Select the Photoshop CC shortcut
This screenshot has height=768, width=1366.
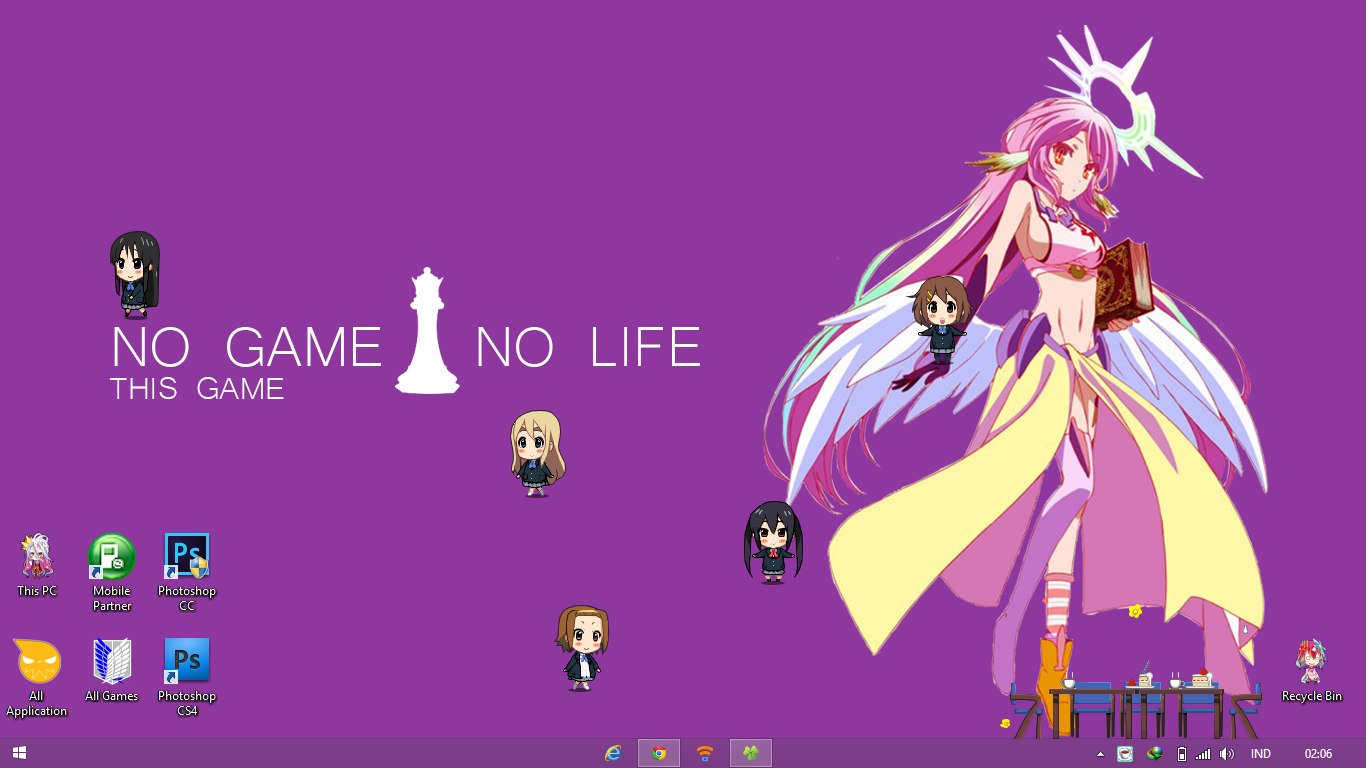pos(187,572)
